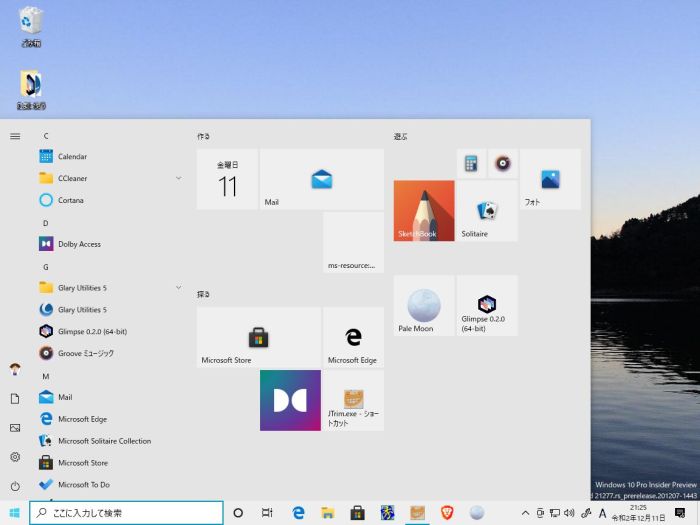Select Microsoft To Do in app list

[x=84, y=485]
